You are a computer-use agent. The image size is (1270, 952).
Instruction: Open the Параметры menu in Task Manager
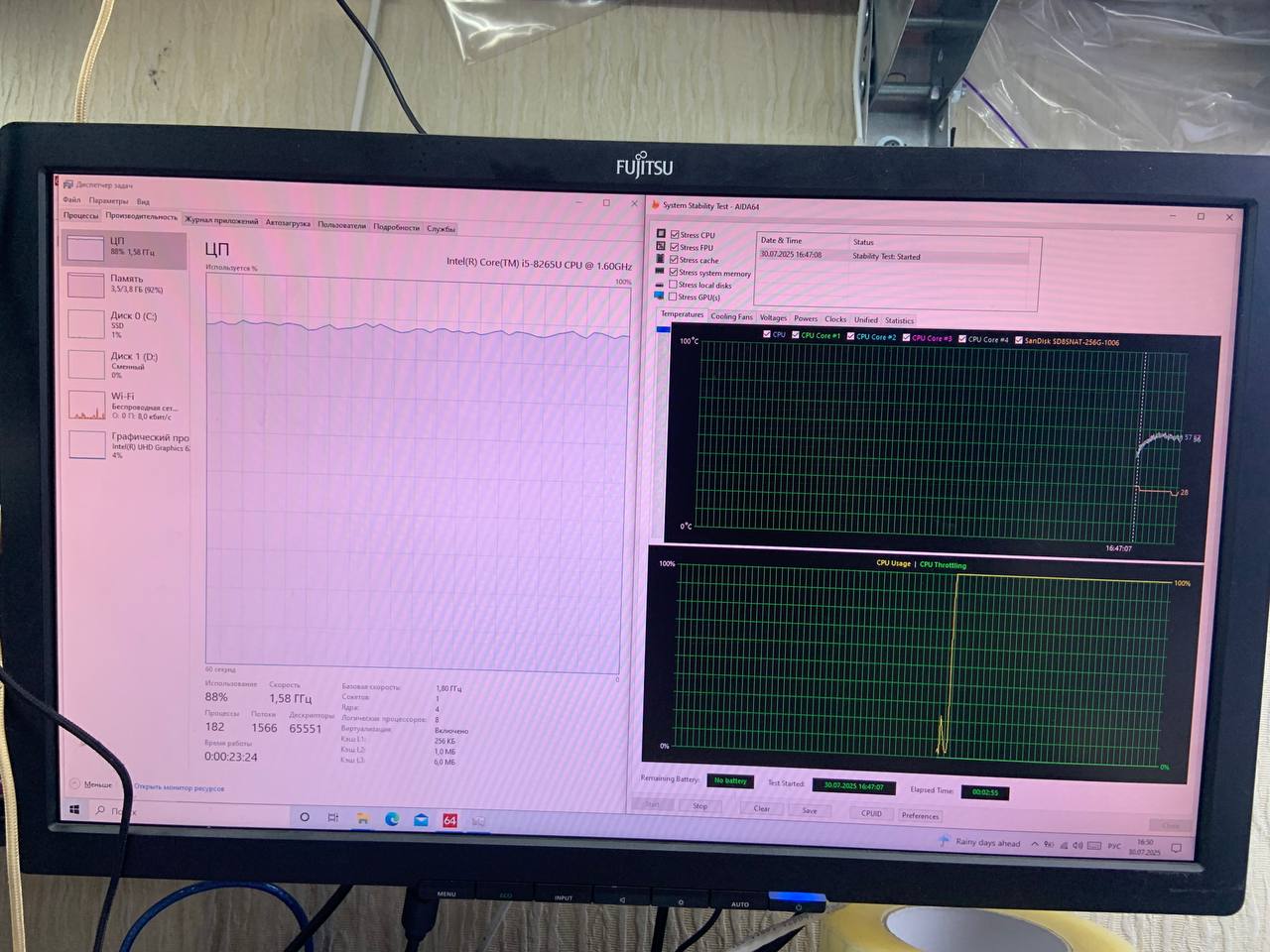coord(108,200)
